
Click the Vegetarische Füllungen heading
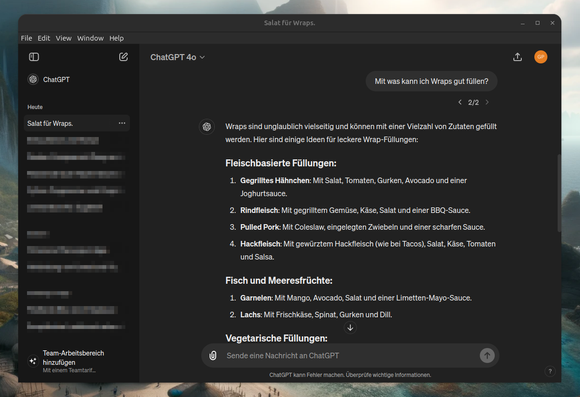click(276, 338)
